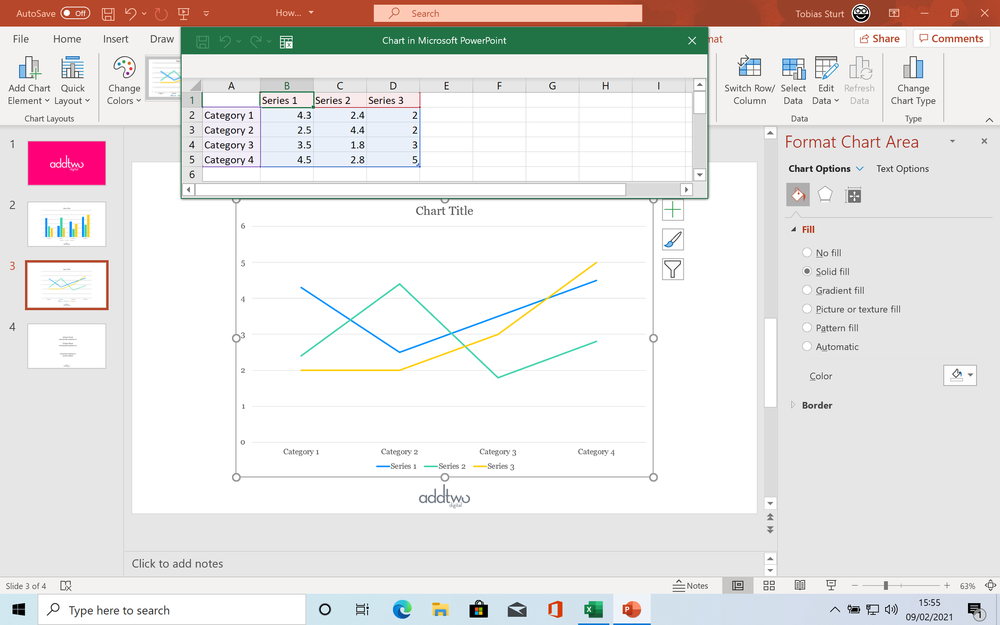Click the Share button

pyautogui.click(x=878, y=38)
